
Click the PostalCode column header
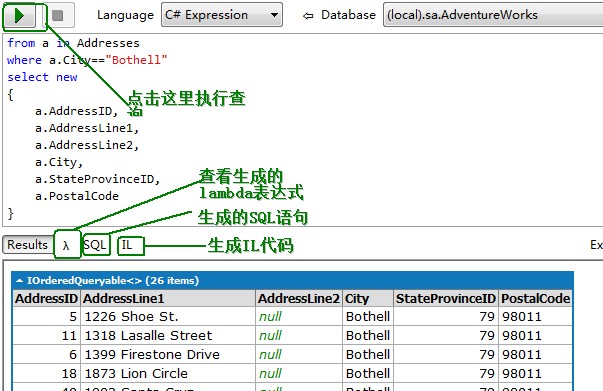535,299
